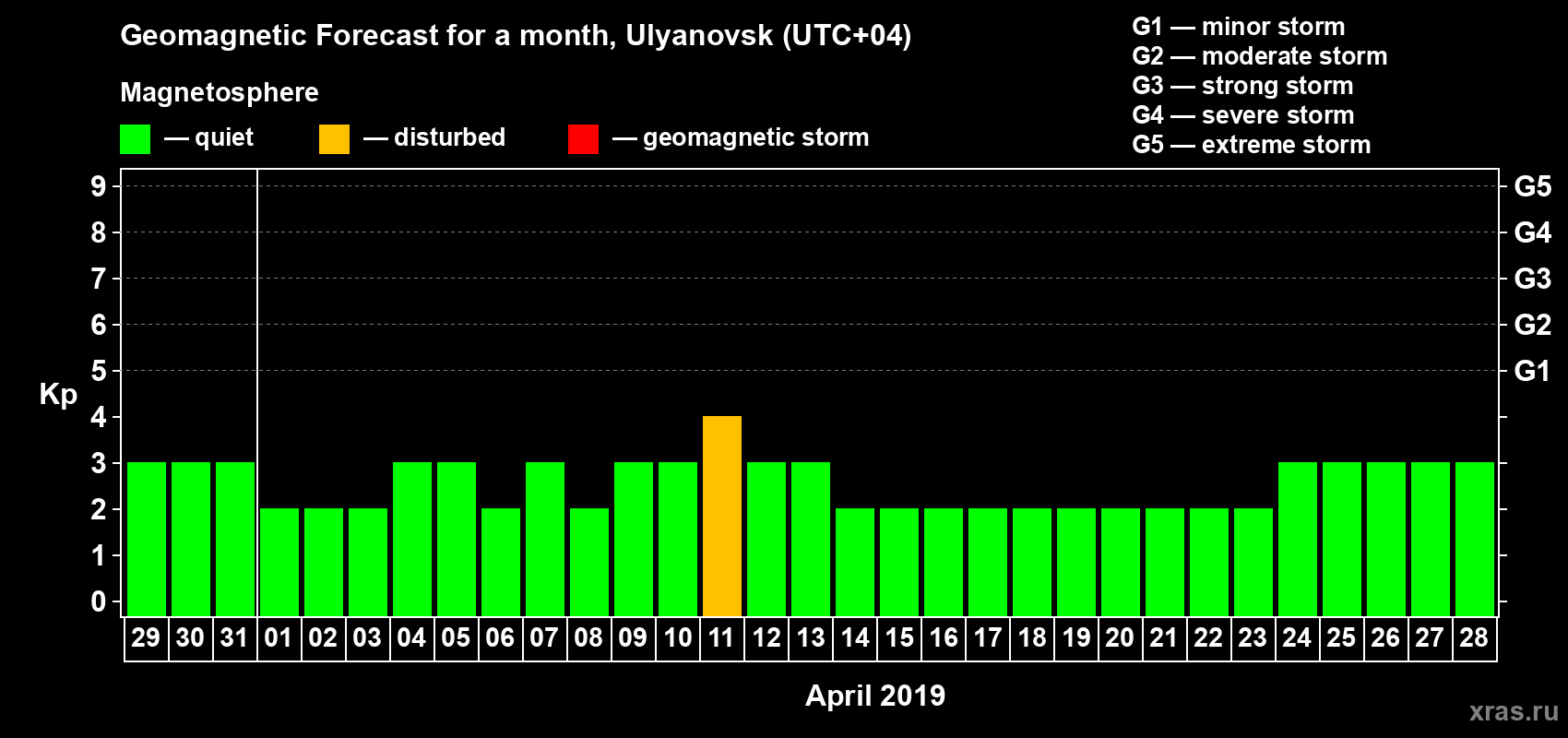Click date label 26
Viewport: 1568px width, 738px height.
1385,637
